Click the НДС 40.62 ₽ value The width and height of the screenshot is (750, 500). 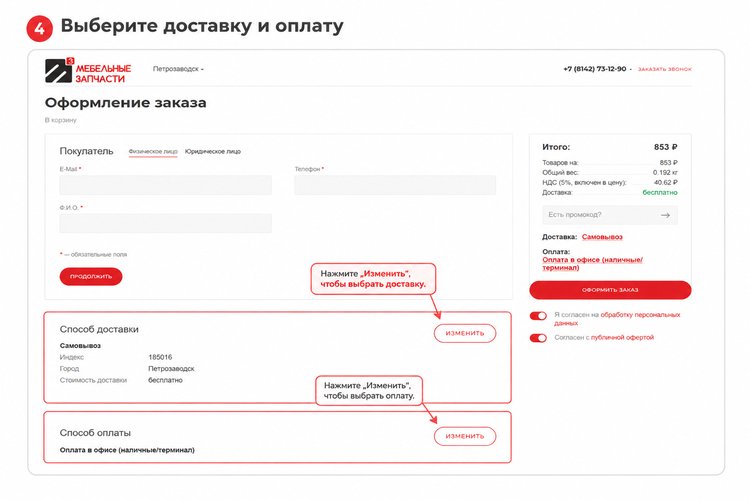pyautogui.click(x=666, y=182)
